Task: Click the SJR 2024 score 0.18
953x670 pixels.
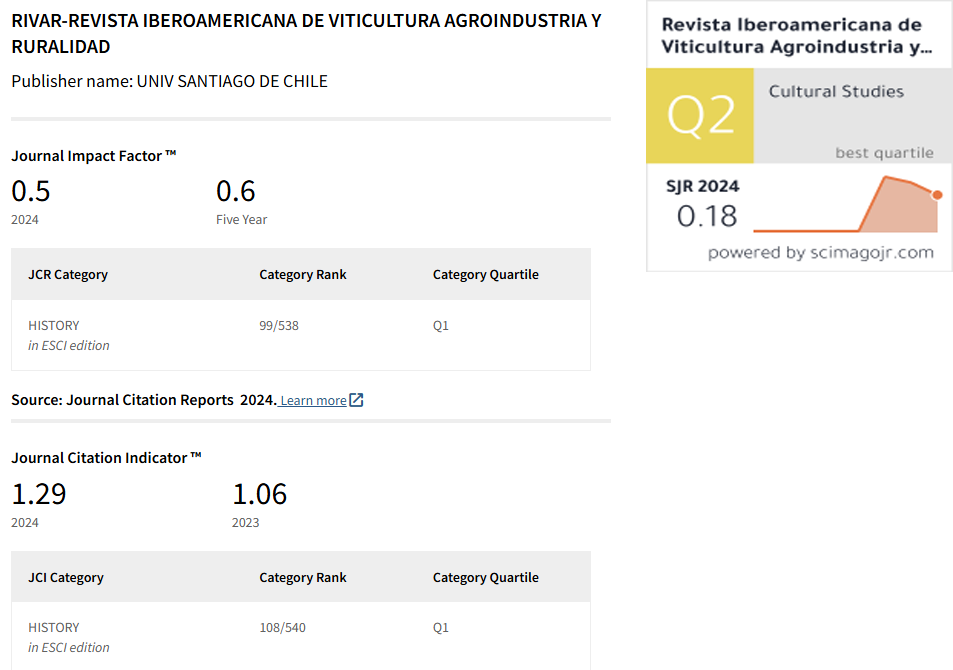Action: (707, 215)
